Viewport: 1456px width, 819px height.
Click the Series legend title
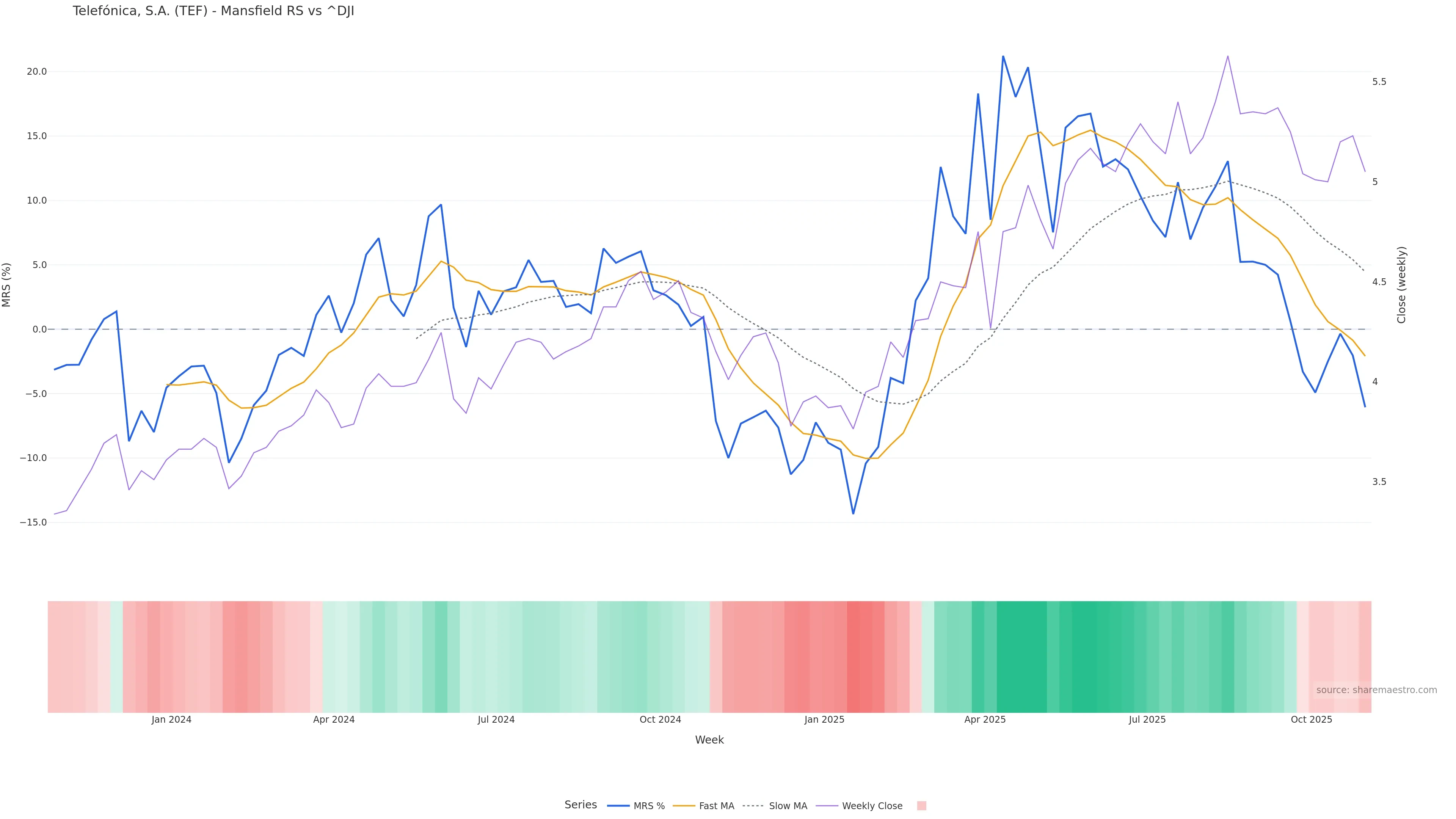pos(581,805)
